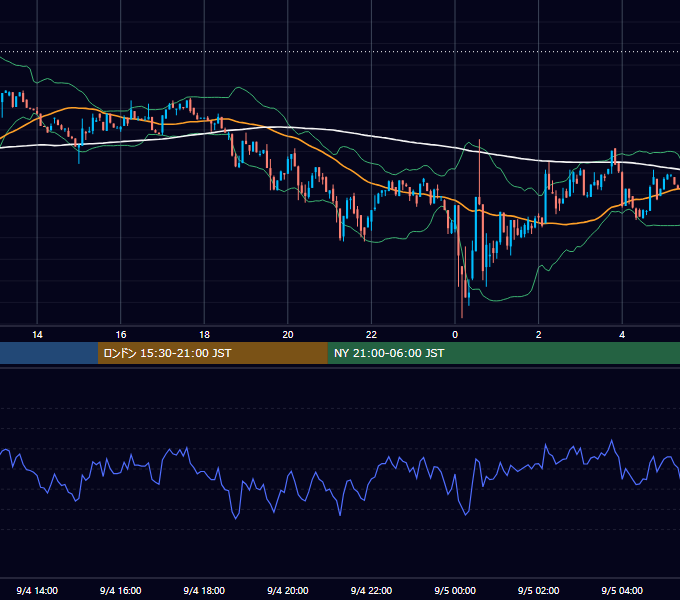Click the peak of the green upper band before 20

237,88
